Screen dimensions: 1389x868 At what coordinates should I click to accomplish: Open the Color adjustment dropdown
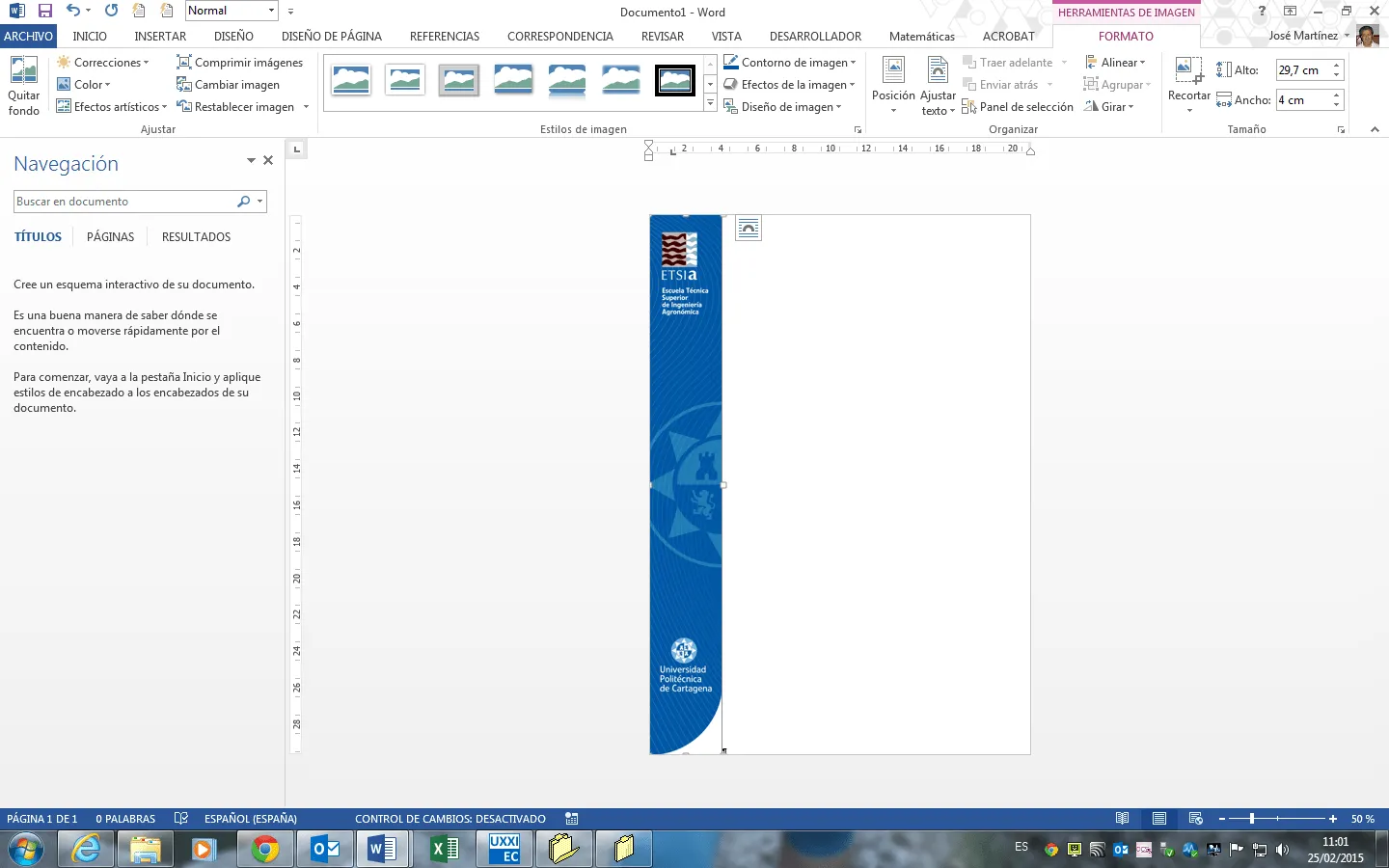pyautogui.click(x=84, y=85)
